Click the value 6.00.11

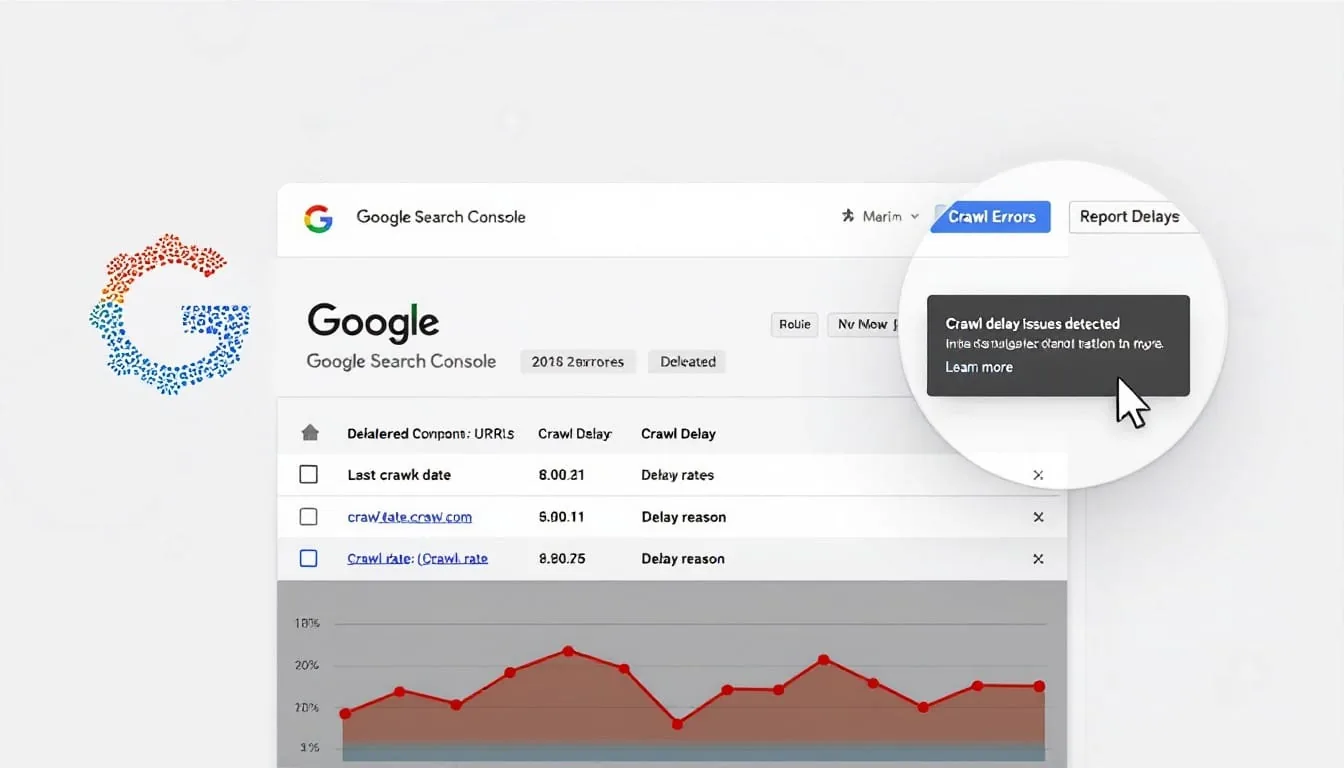[561, 517]
